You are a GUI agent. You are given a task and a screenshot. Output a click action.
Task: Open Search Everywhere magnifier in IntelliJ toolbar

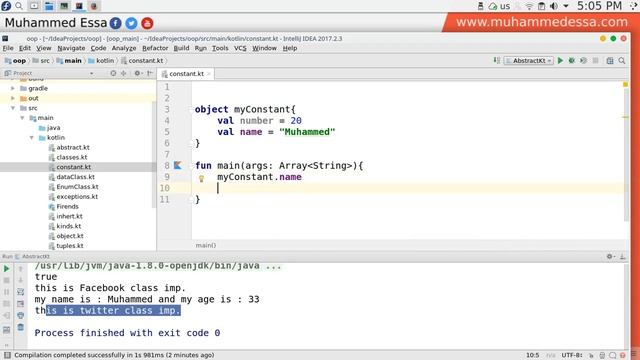pyautogui.click(x=622, y=60)
